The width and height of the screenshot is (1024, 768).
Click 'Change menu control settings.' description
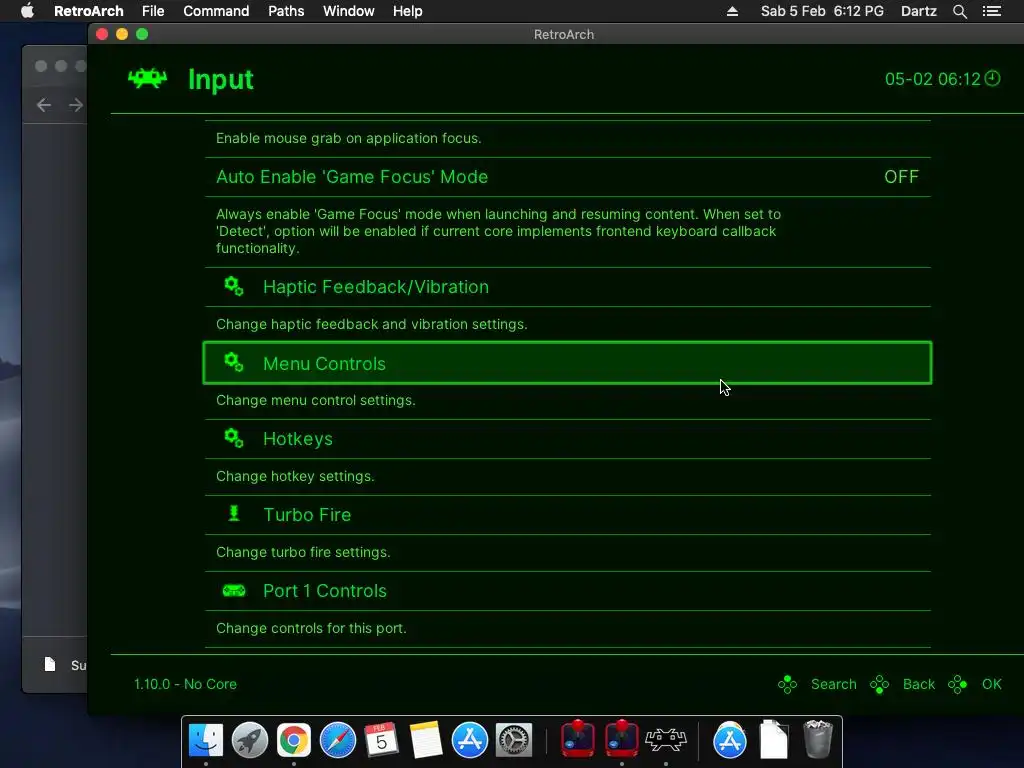315,400
